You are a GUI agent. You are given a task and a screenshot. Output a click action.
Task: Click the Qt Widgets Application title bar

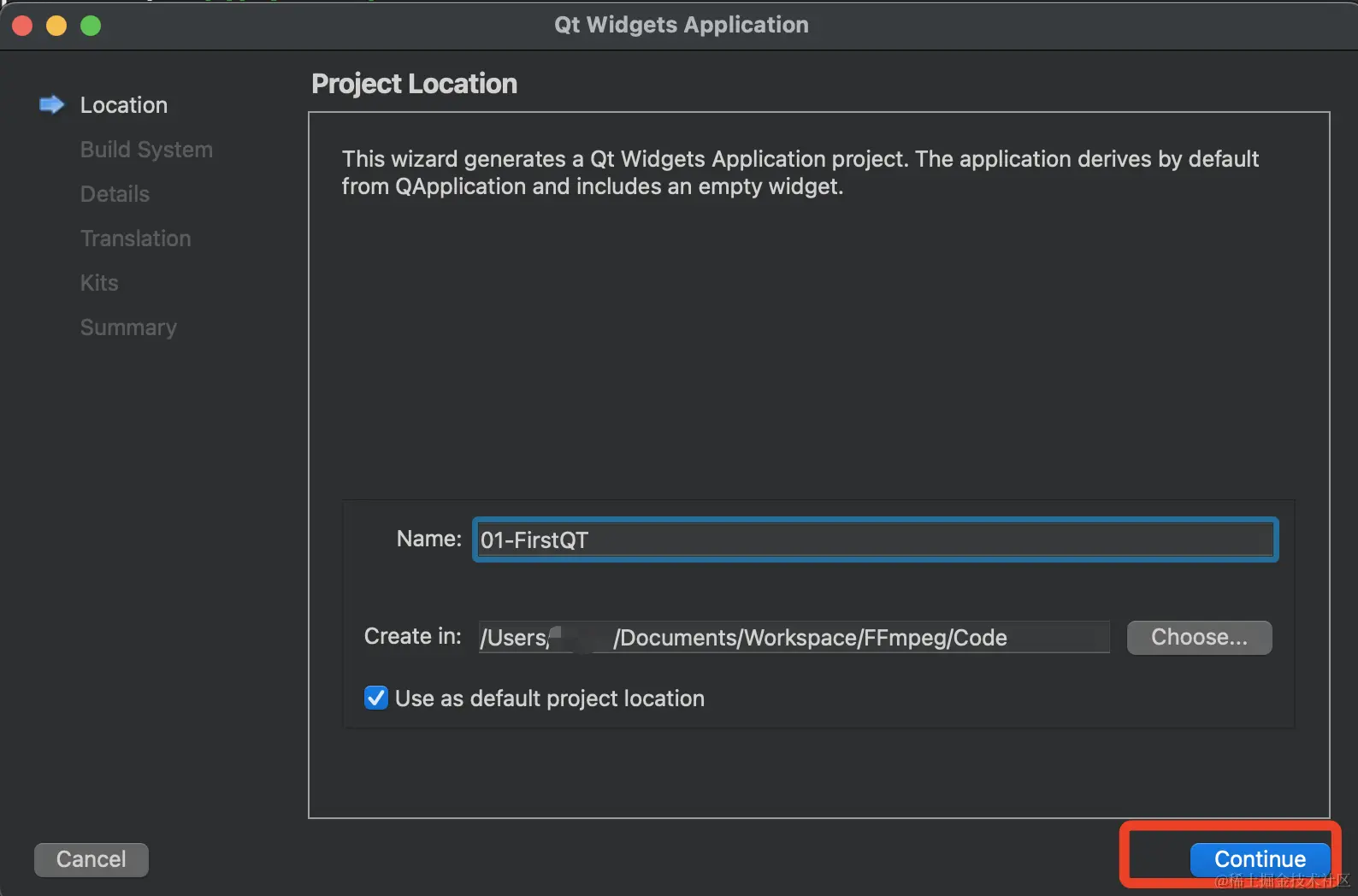(x=682, y=25)
